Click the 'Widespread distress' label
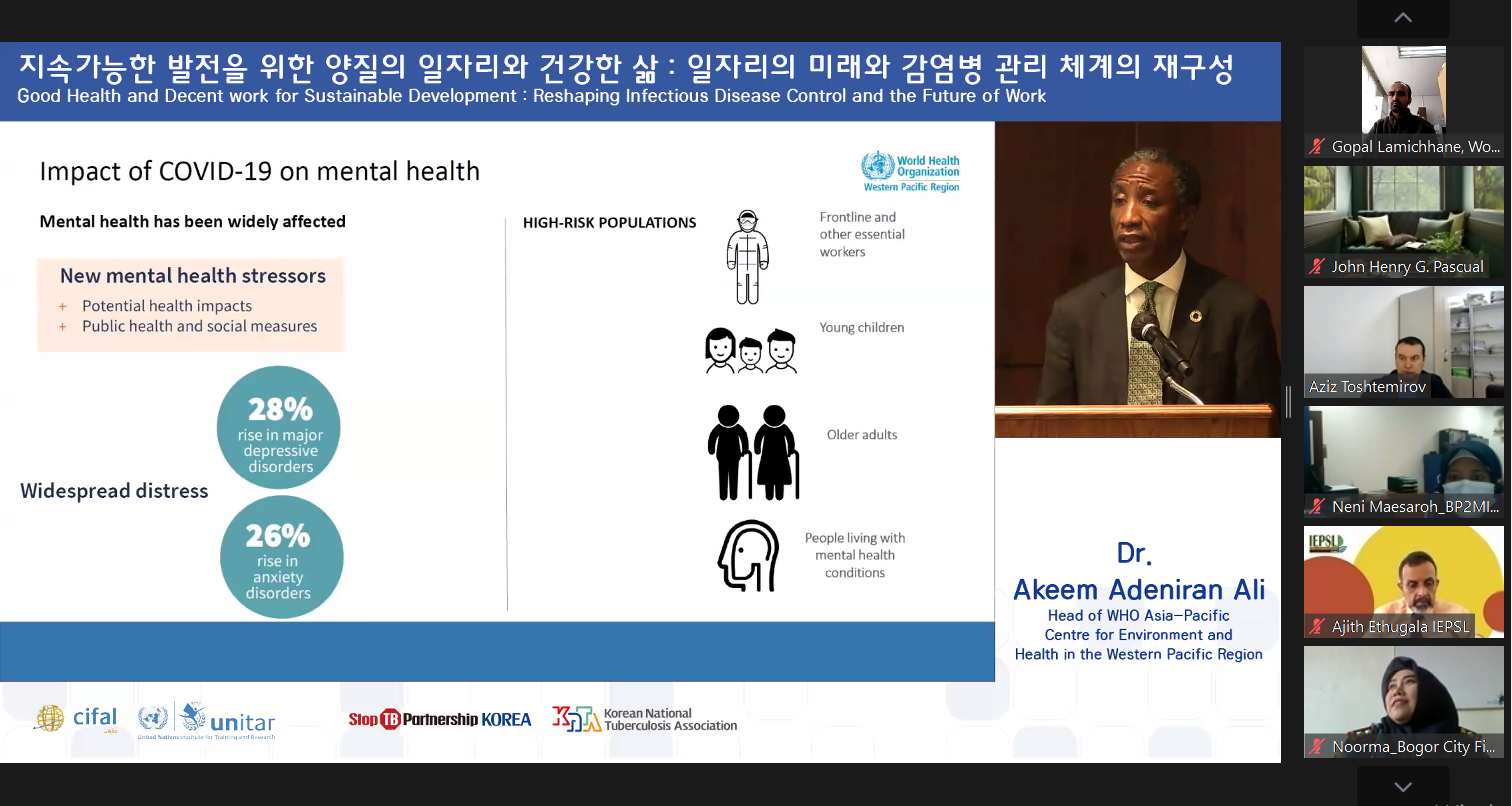 tap(114, 491)
